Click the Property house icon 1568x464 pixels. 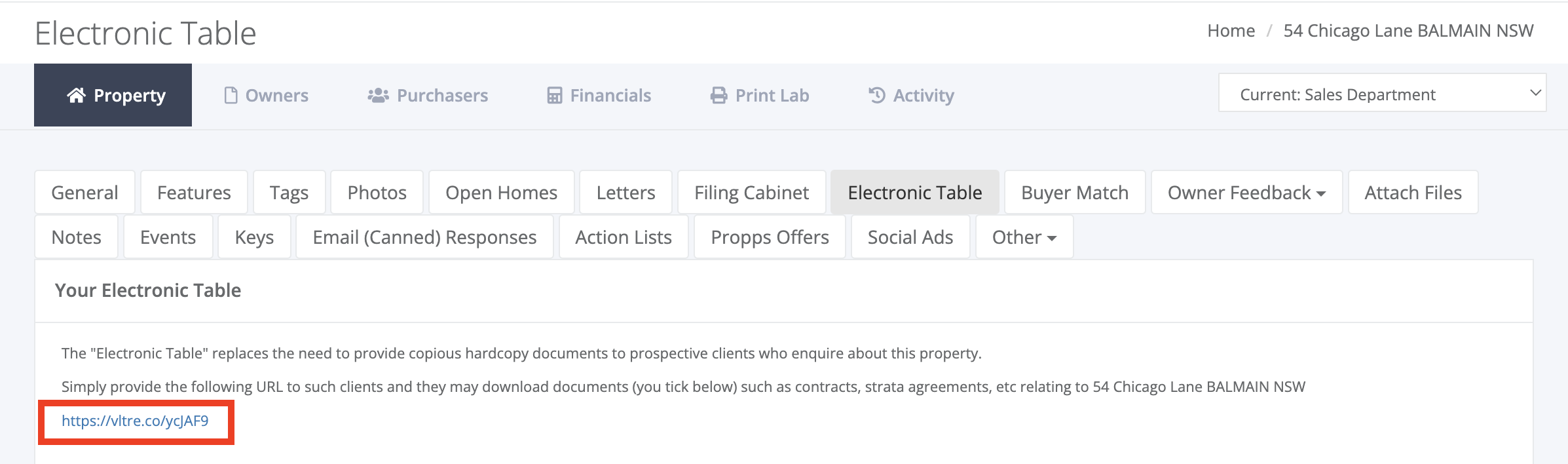76,96
